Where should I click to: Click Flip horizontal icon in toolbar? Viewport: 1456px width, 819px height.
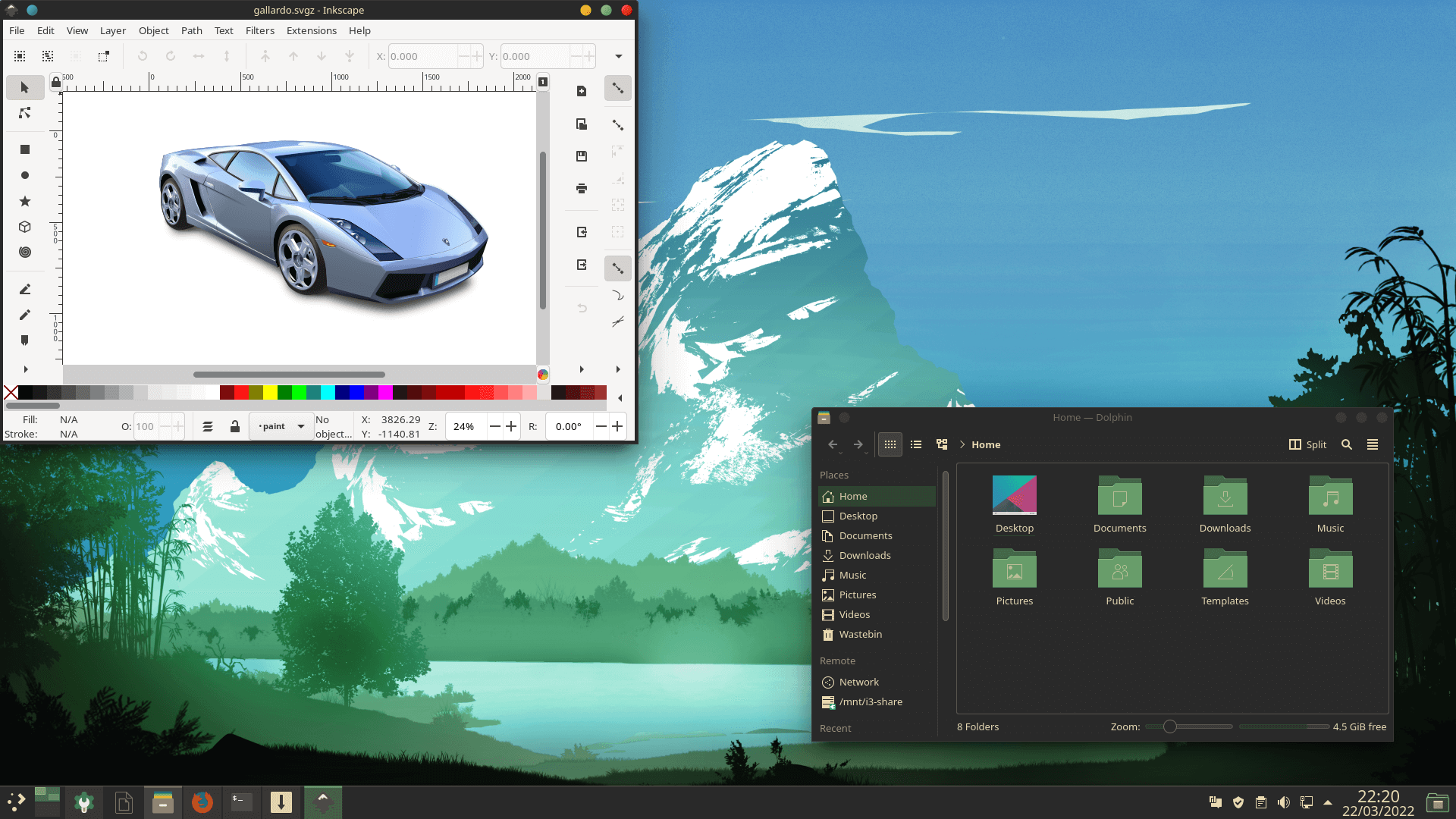tap(199, 56)
